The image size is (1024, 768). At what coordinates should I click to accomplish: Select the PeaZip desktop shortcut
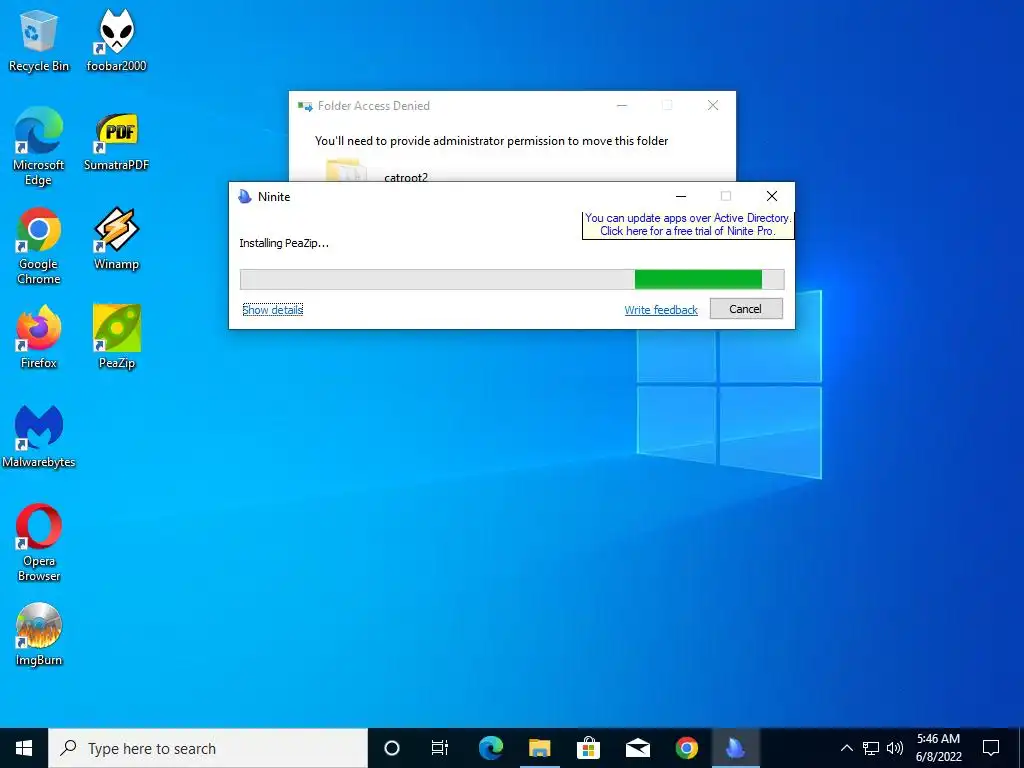tap(116, 338)
